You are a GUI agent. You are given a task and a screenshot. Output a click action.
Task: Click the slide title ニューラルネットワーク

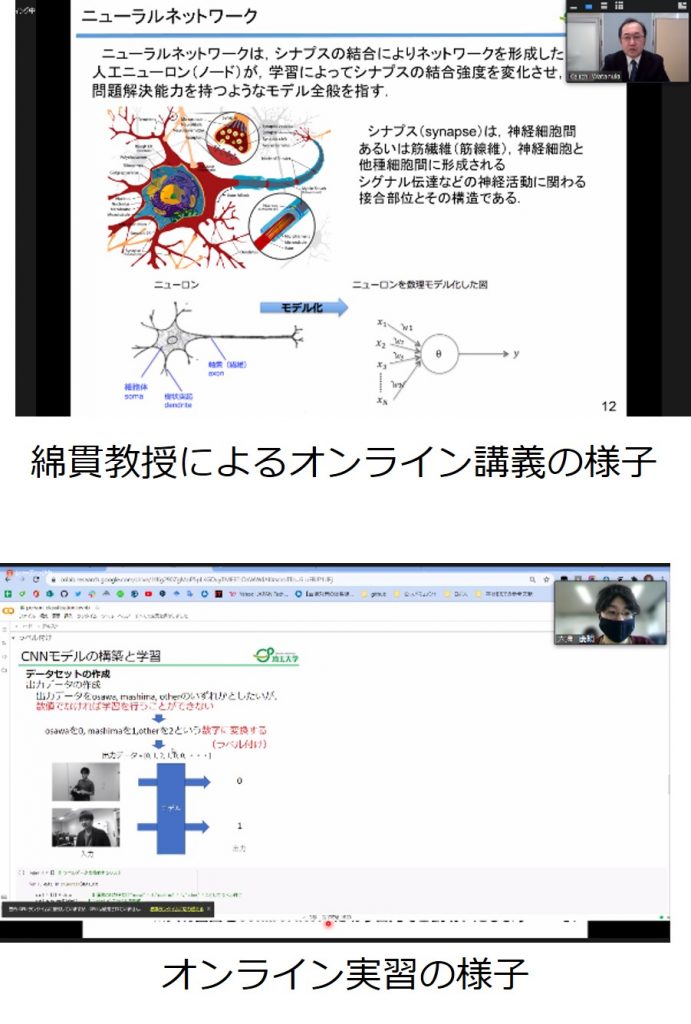[x=170, y=16]
